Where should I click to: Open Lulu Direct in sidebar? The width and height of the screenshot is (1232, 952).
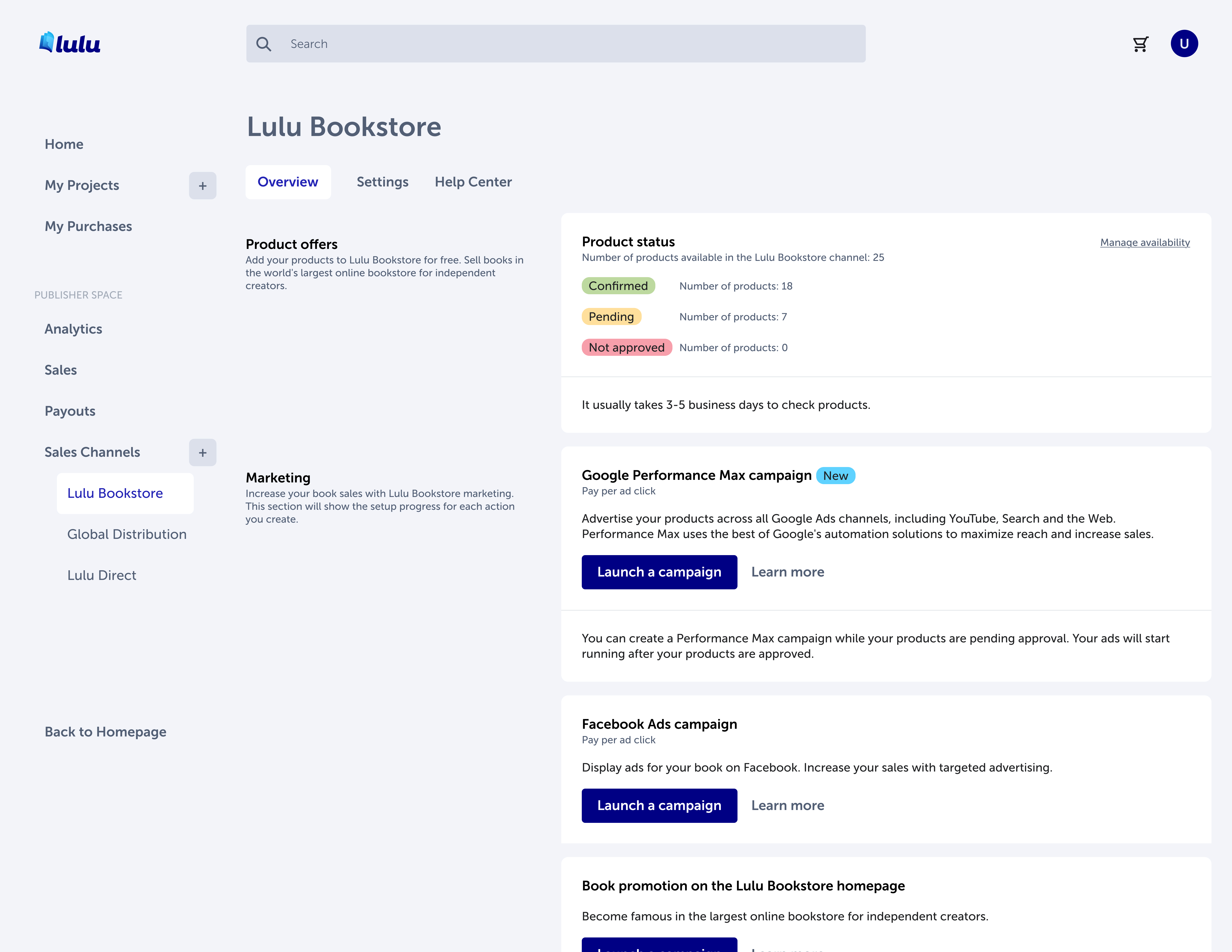coord(102,575)
